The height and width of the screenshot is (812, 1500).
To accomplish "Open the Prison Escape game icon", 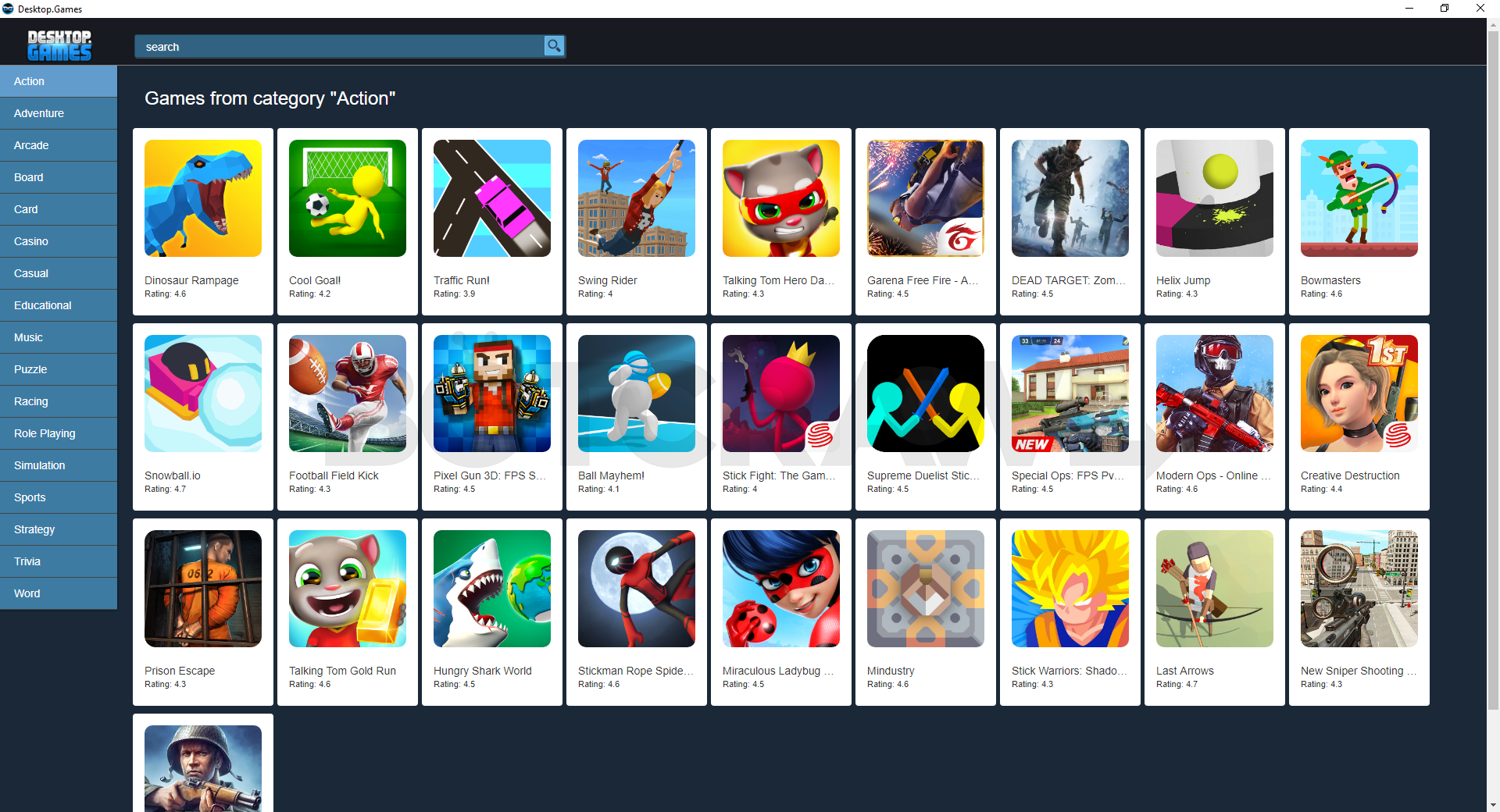I will point(203,589).
